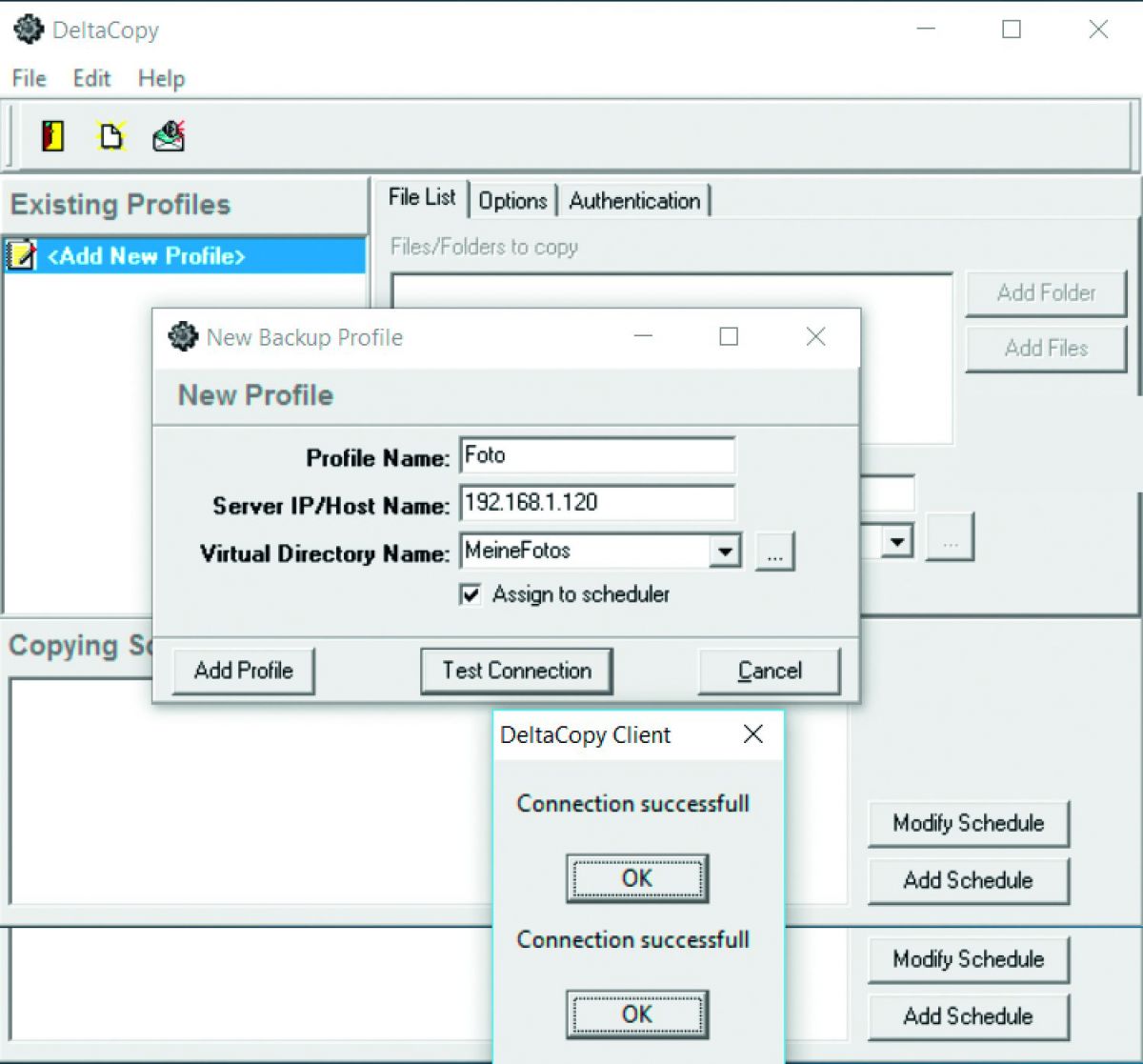
Task: Select the Add New Profile list entry
Action: 147,255
